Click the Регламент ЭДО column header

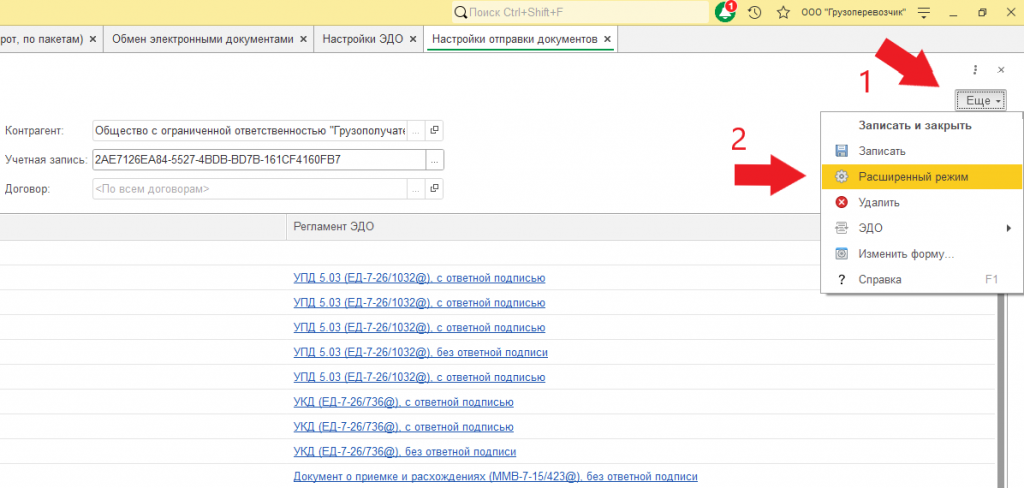[x=552, y=226]
